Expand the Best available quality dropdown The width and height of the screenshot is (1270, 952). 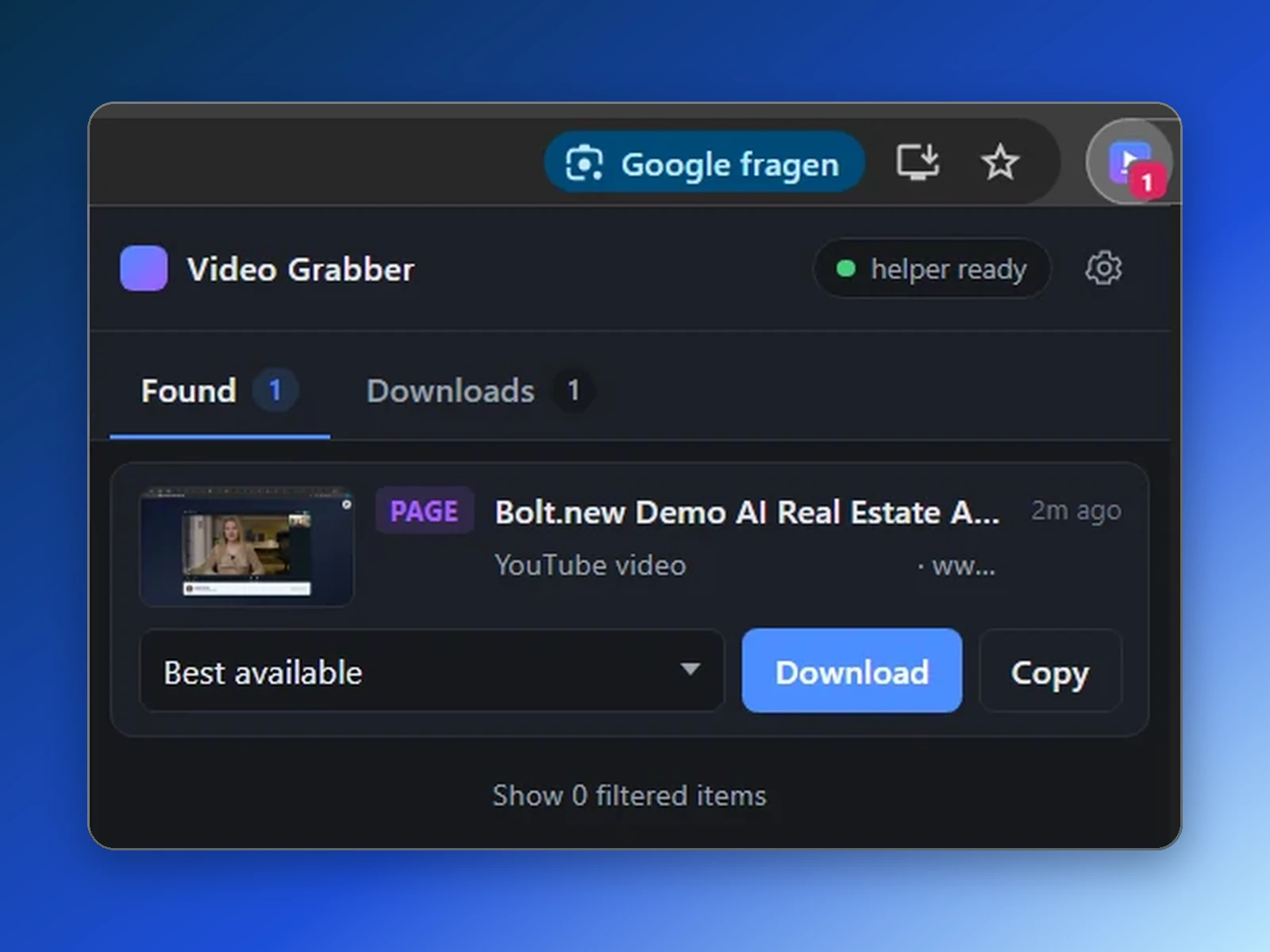tap(431, 671)
